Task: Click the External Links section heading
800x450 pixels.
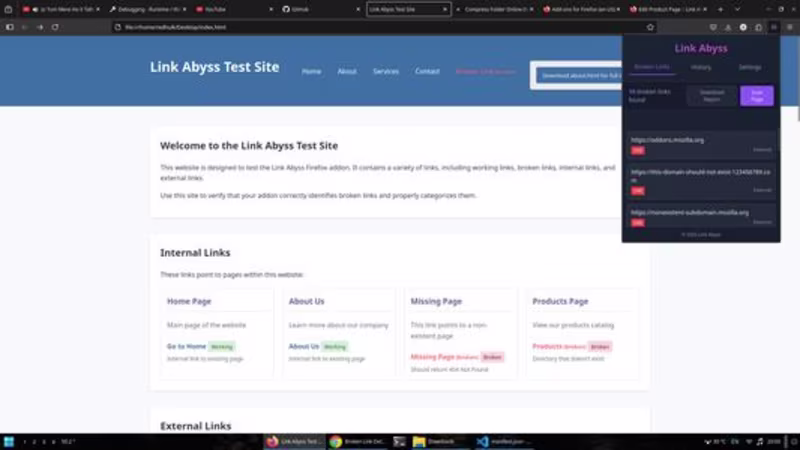Action: tap(195, 426)
